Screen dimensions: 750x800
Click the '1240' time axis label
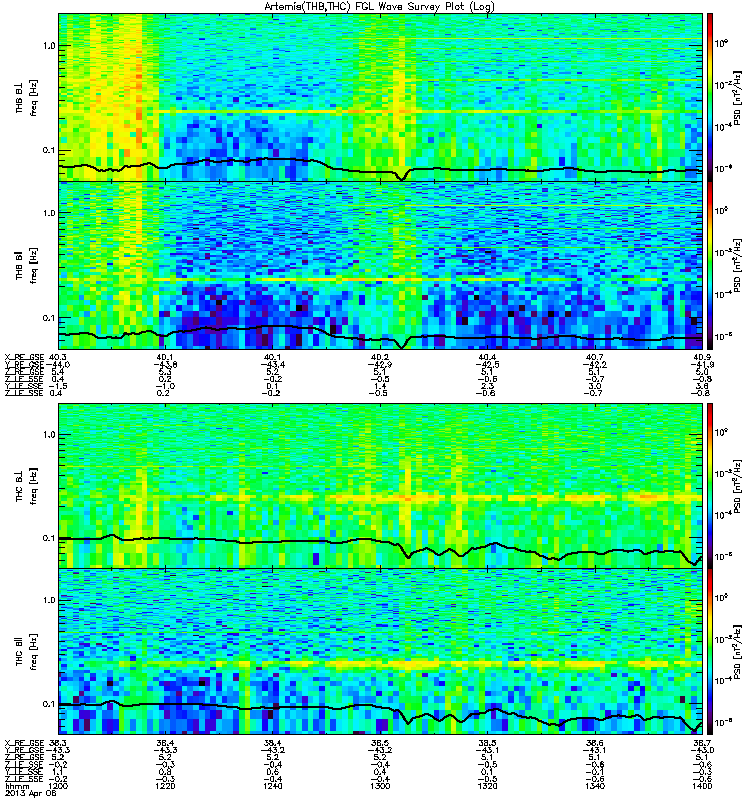[x=272, y=786]
